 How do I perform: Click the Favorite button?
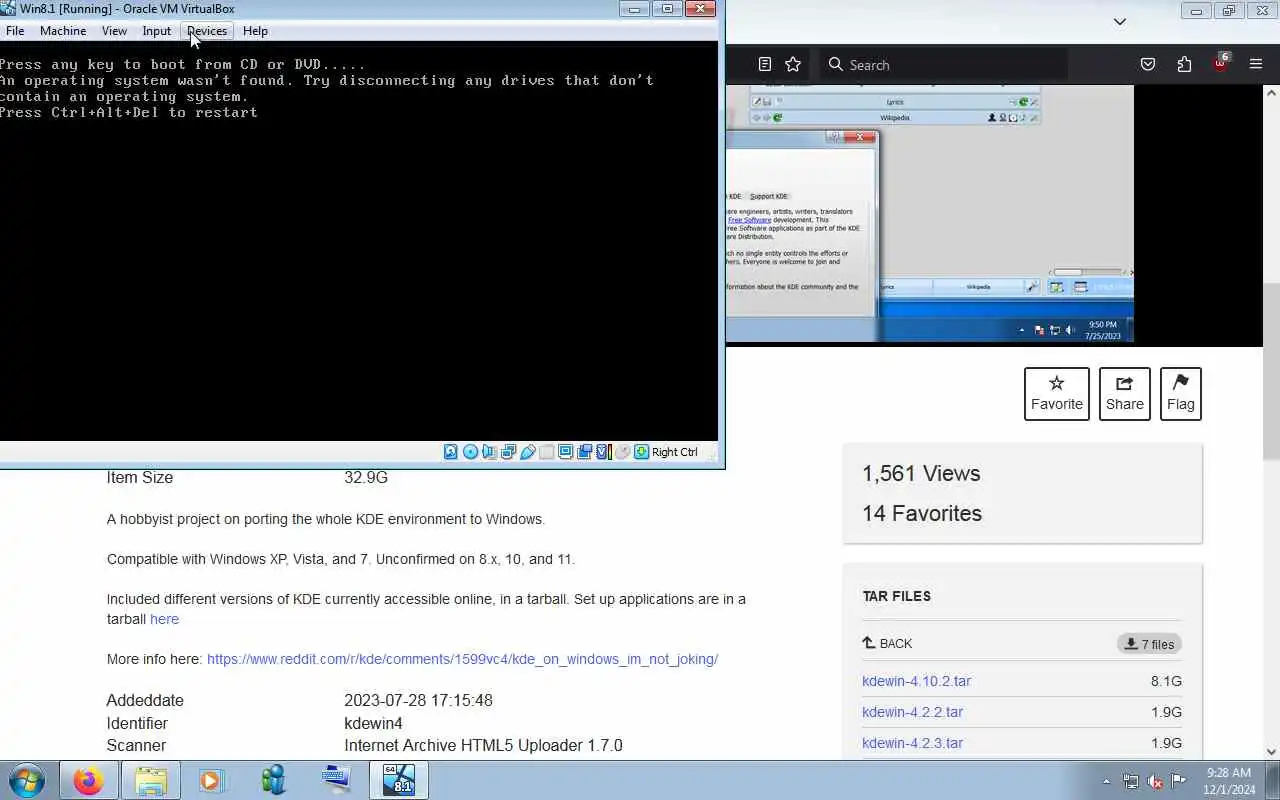point(1057,394)
